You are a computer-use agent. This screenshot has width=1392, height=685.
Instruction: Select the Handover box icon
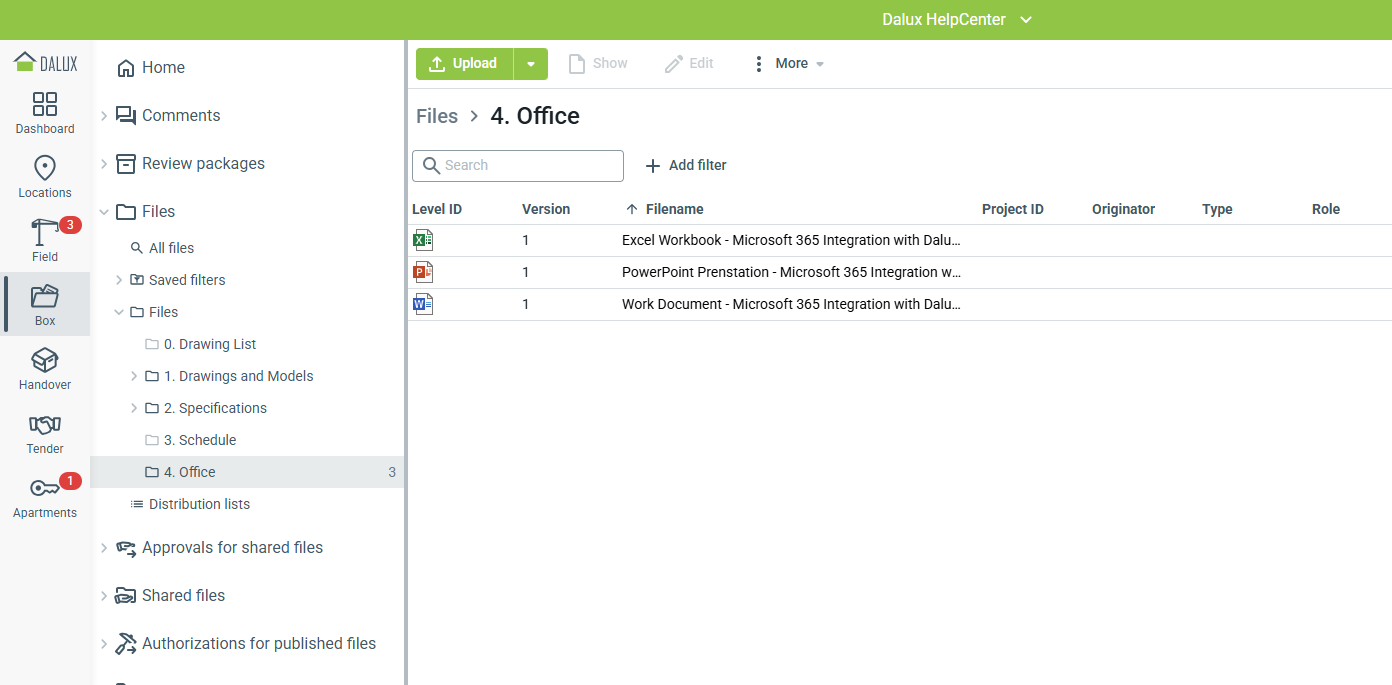[45, 361]
